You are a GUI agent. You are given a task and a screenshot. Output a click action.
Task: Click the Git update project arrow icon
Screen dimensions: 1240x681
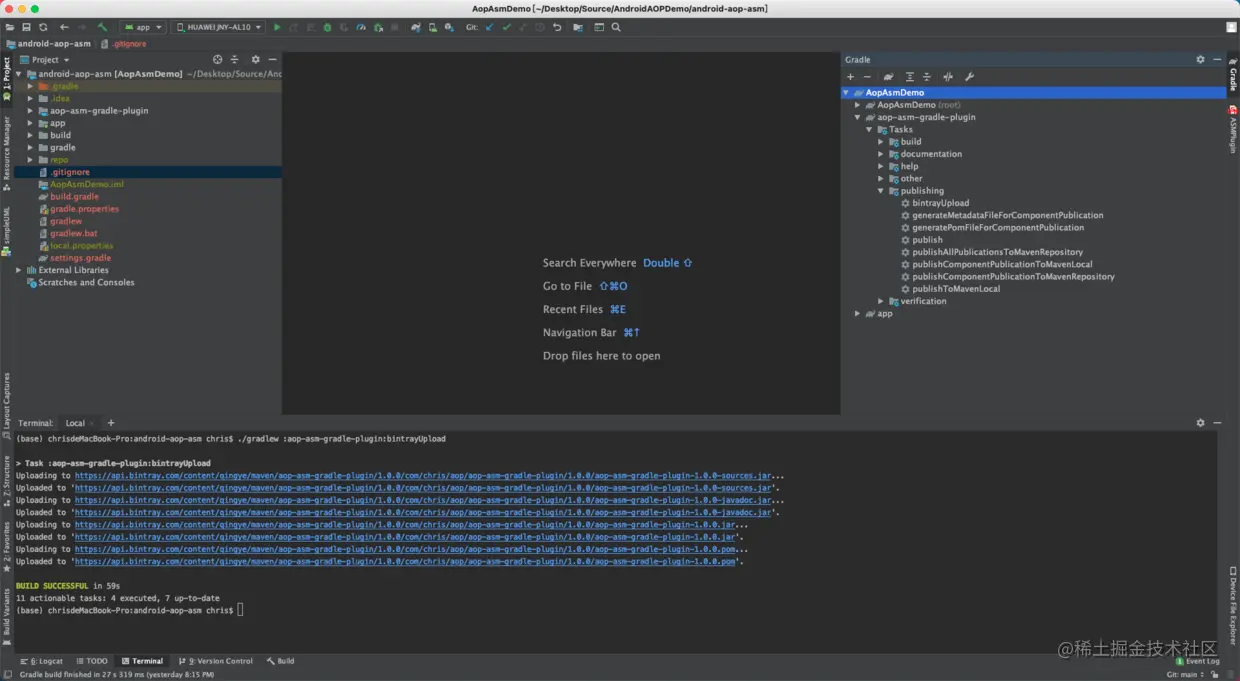(x=489, y=27)
